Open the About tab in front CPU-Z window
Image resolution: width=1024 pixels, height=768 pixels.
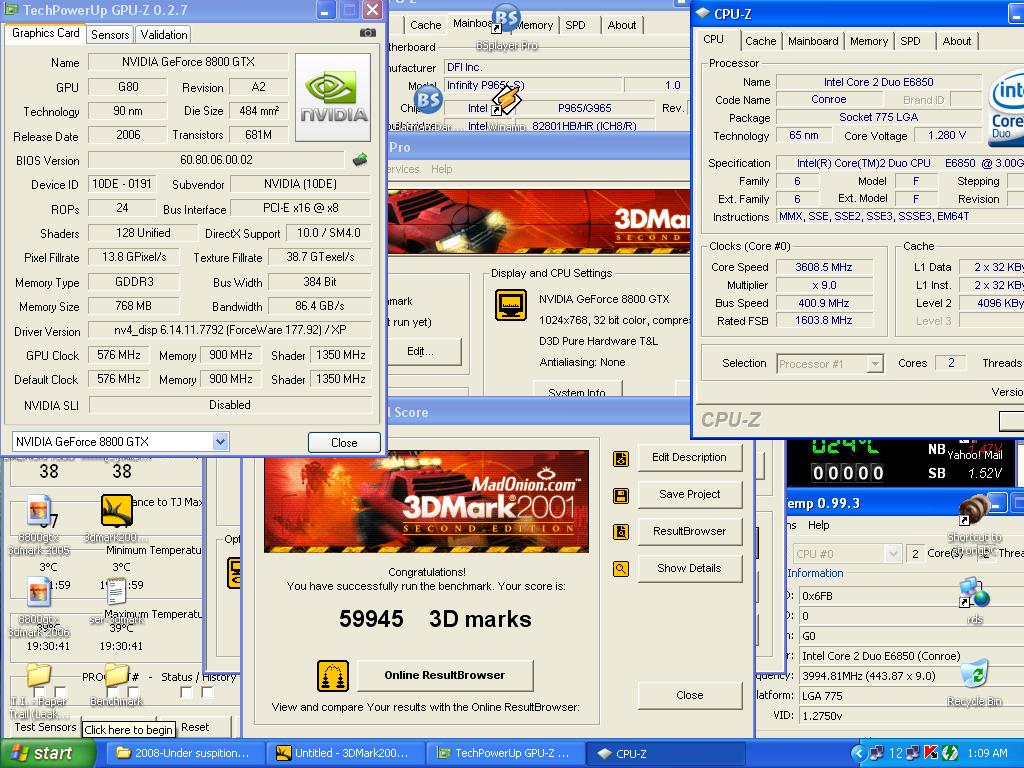tap(957, 41)
